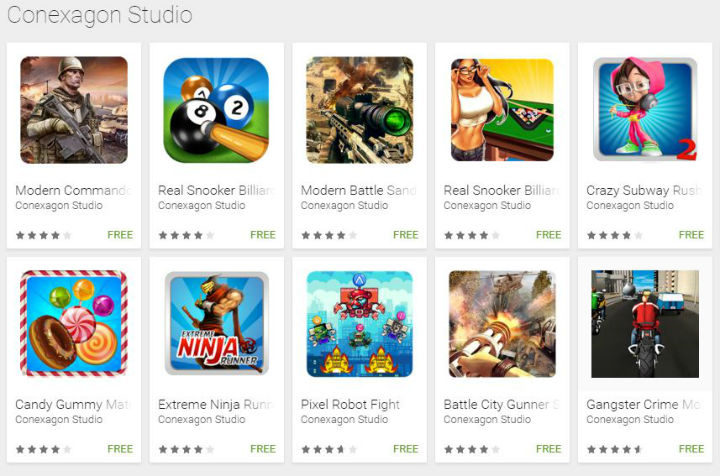This screenshot has height=476, width=720.
Task: Open the Modern Commando soldier app icon
Action: [x=74, y=110]
